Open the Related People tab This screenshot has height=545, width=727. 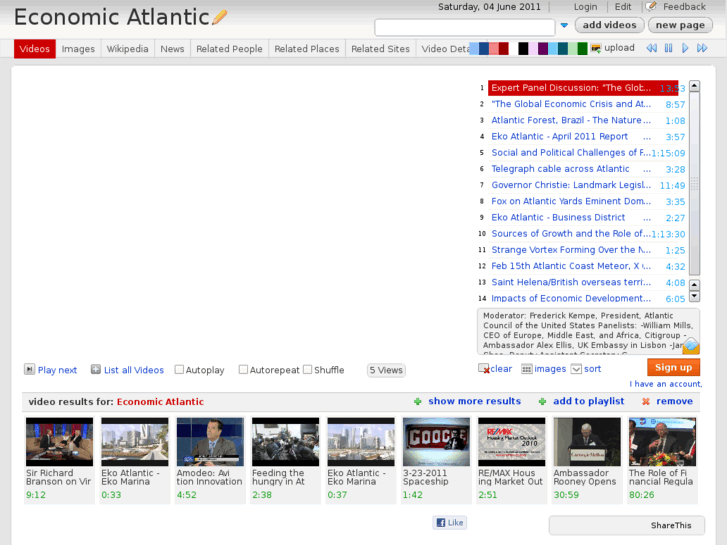click(229, 49)
